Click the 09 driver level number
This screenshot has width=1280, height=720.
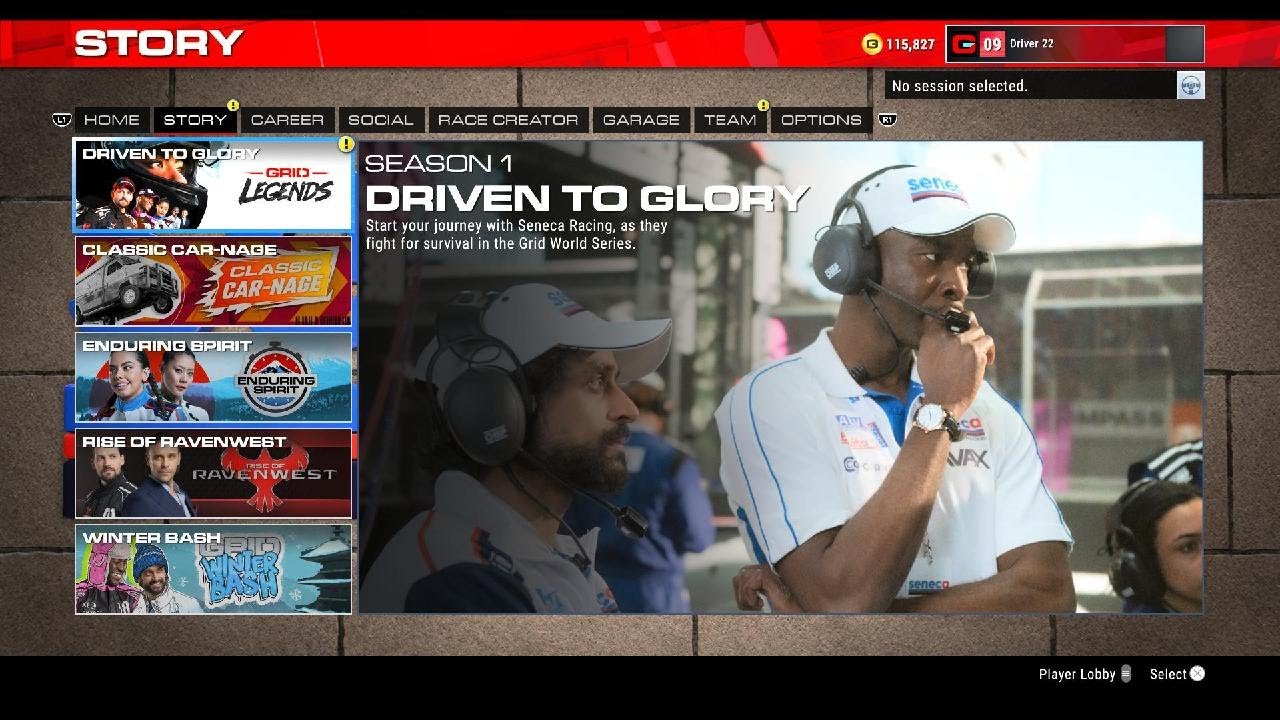pos(991,44)
